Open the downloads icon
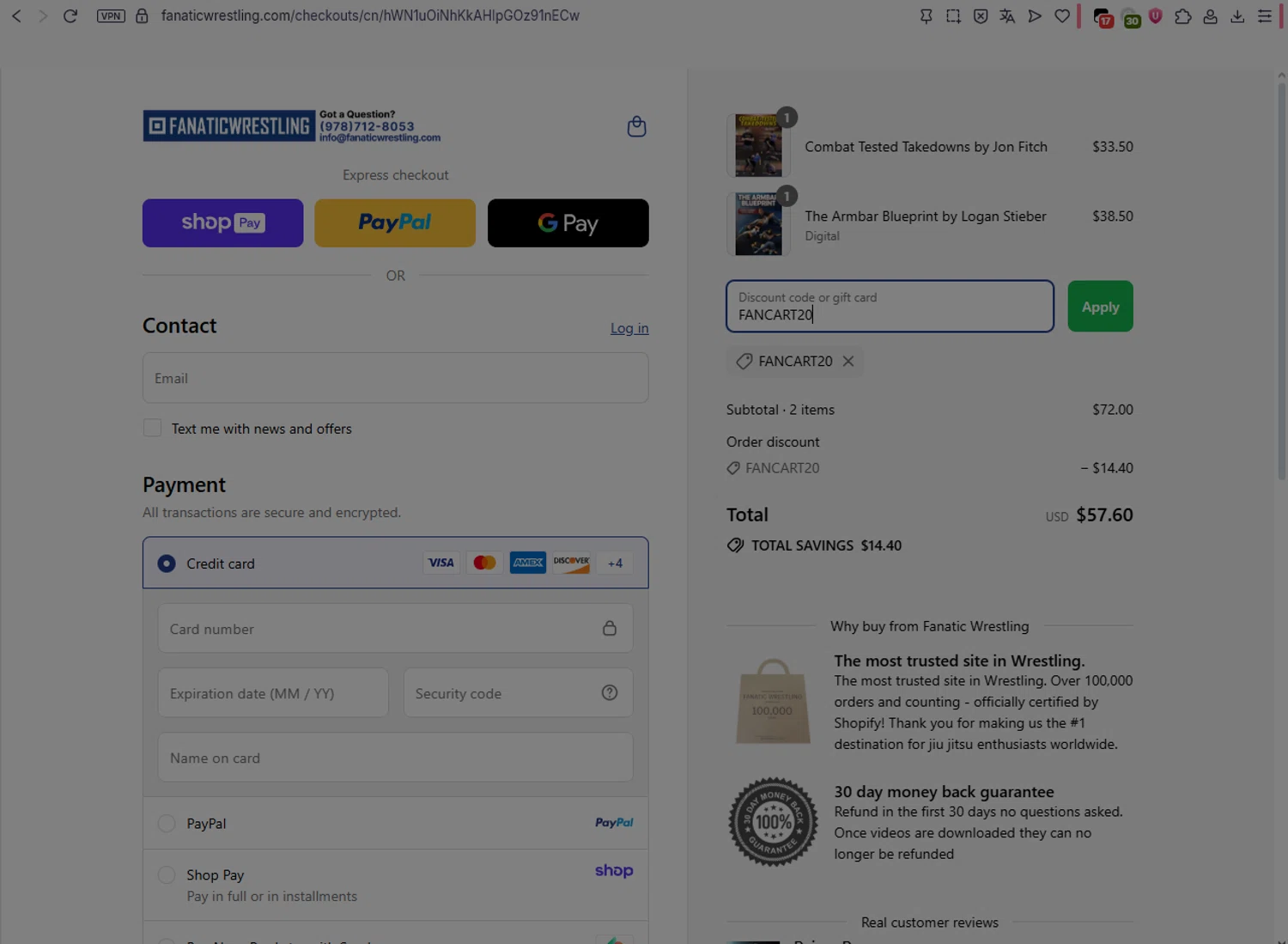Screen dimensions: 1288x944 (x=1237, y=15)
